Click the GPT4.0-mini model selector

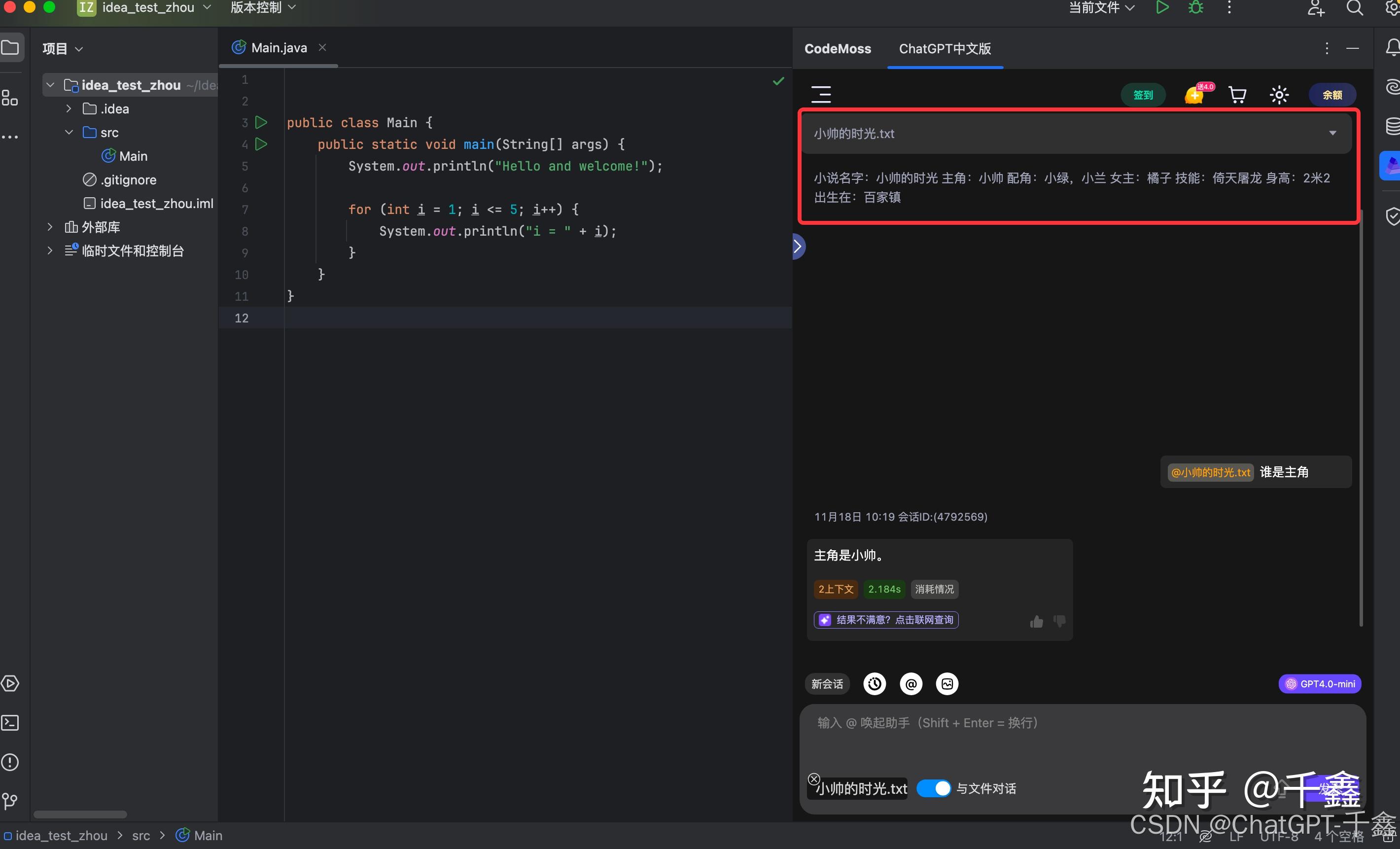coord(1319,684)
